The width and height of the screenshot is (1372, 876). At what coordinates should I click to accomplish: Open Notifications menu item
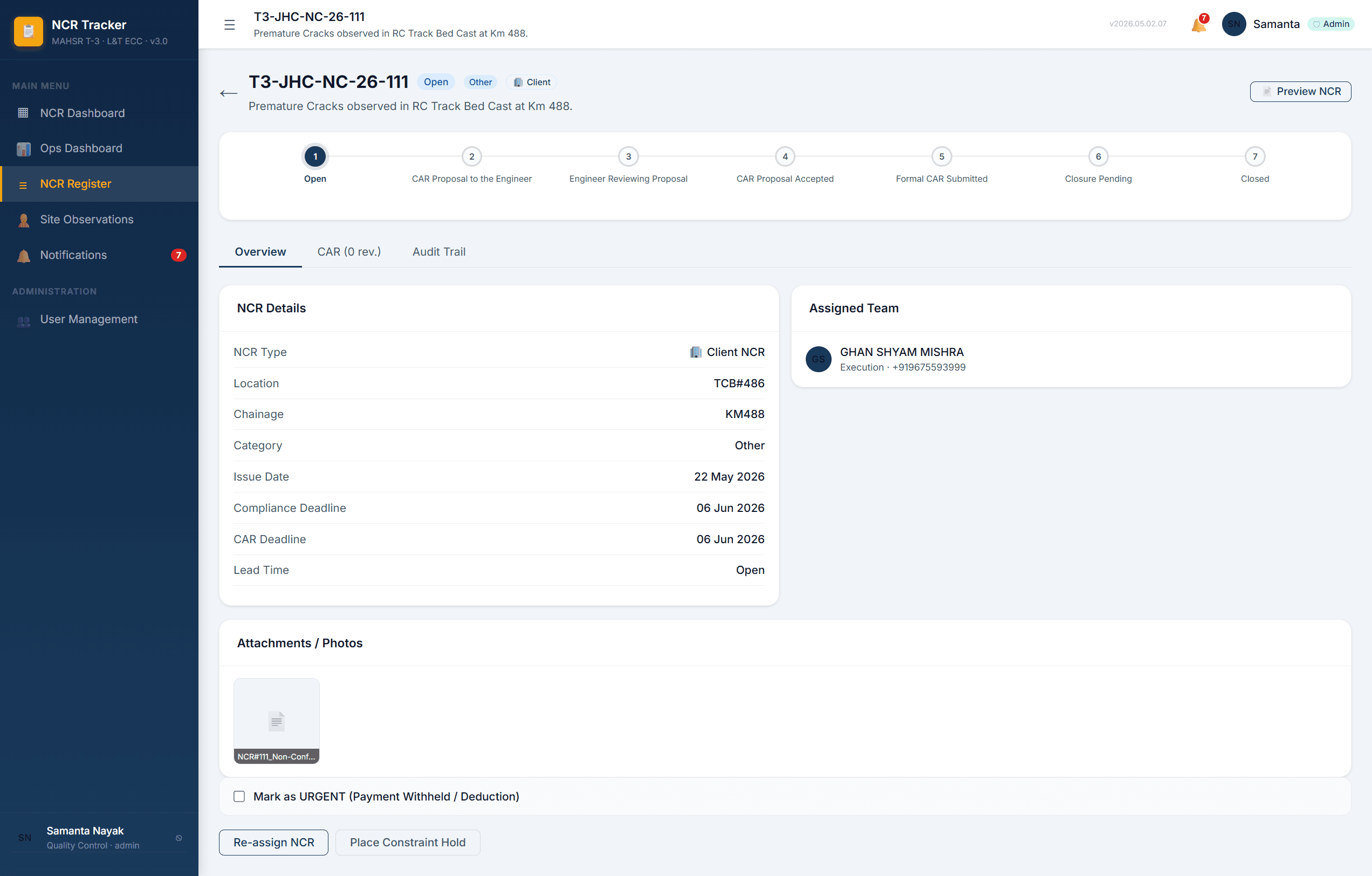99,255
